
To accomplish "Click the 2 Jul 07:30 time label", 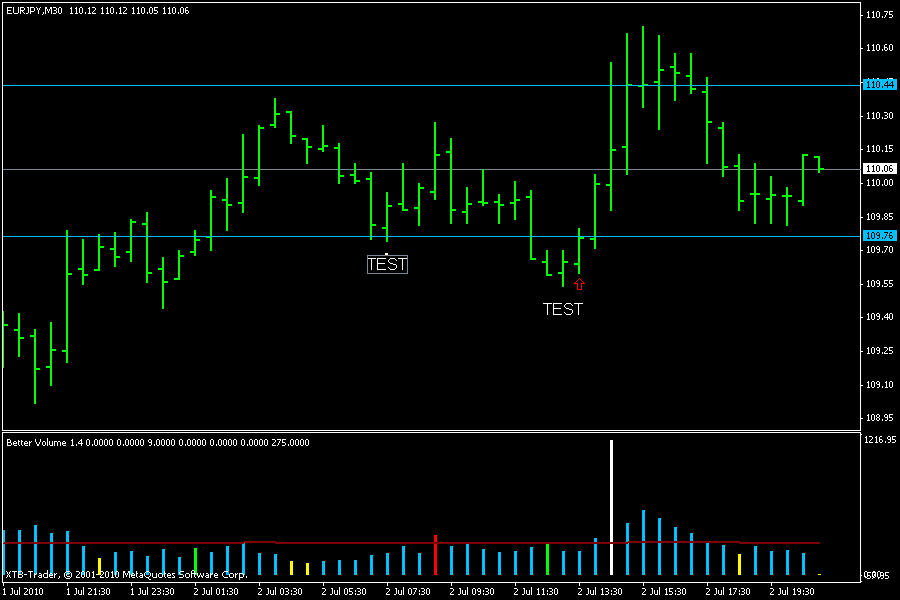I will (x=408, y=591).
